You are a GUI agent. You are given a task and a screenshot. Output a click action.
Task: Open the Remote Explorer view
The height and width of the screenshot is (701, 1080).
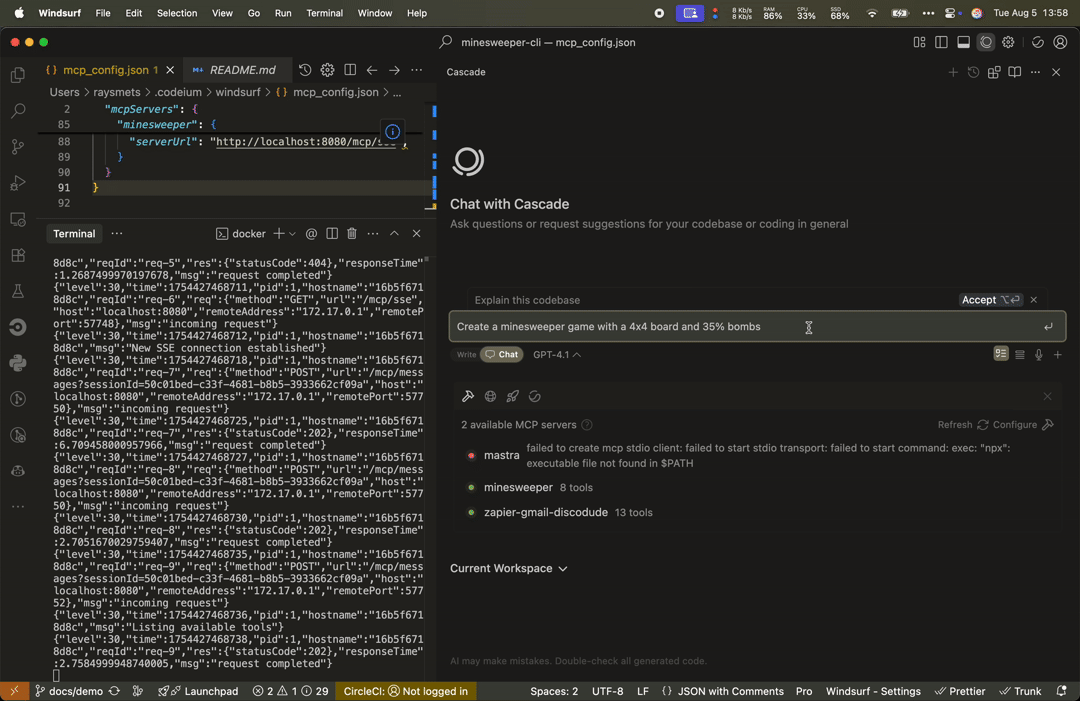[18, 220]
